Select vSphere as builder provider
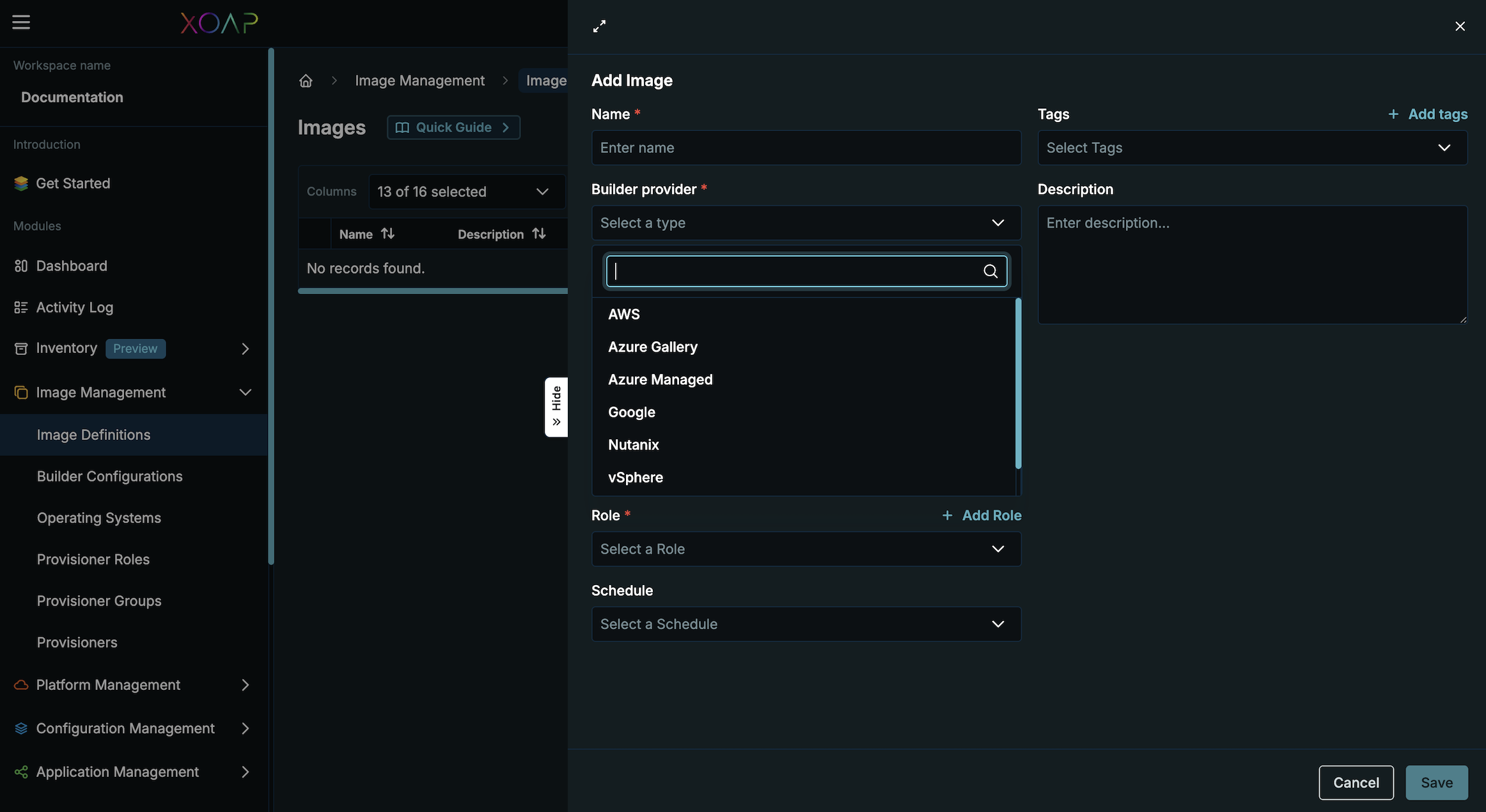This screenshot has width=1486, height=812. click(x=635, y=478)
